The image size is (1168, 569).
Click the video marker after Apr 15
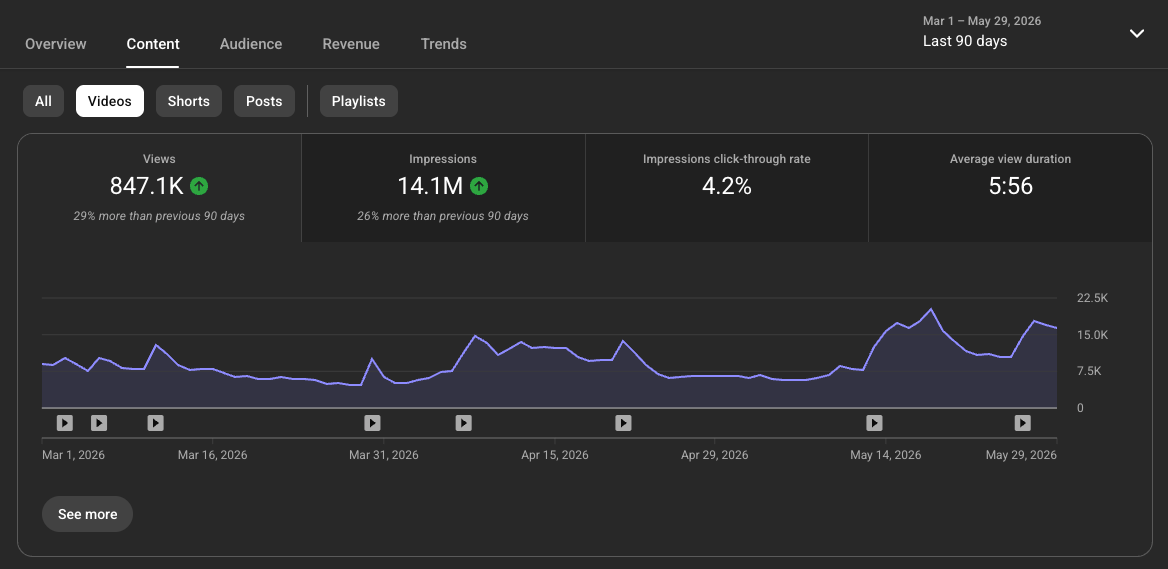pos(623,423)
